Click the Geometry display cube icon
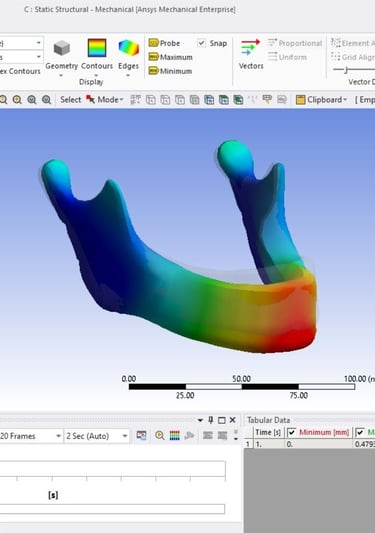Screen dimensions: 375x533 point(62,48)
